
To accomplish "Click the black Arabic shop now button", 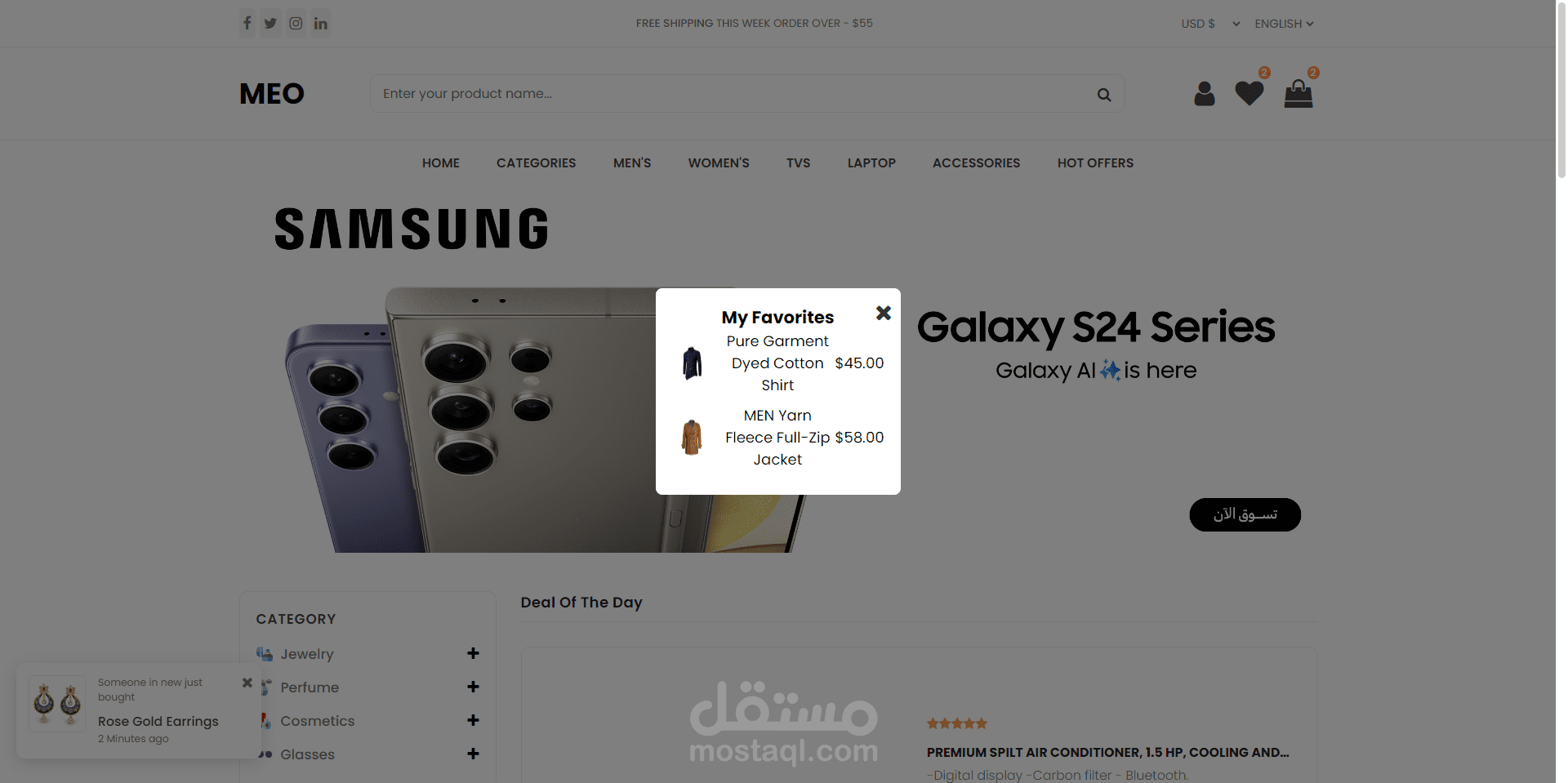I will (1245, 514).
